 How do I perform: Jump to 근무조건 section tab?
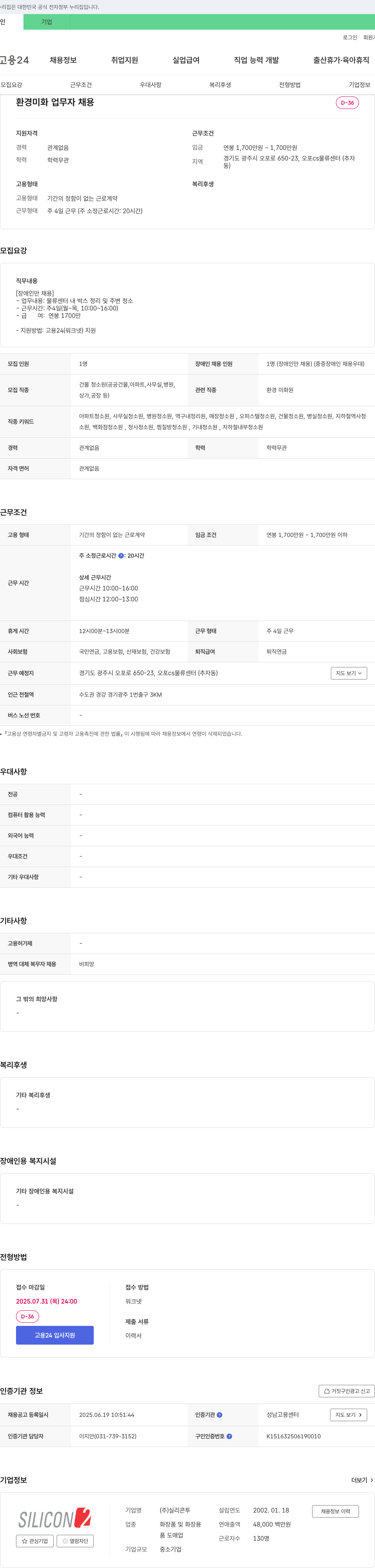81,85
